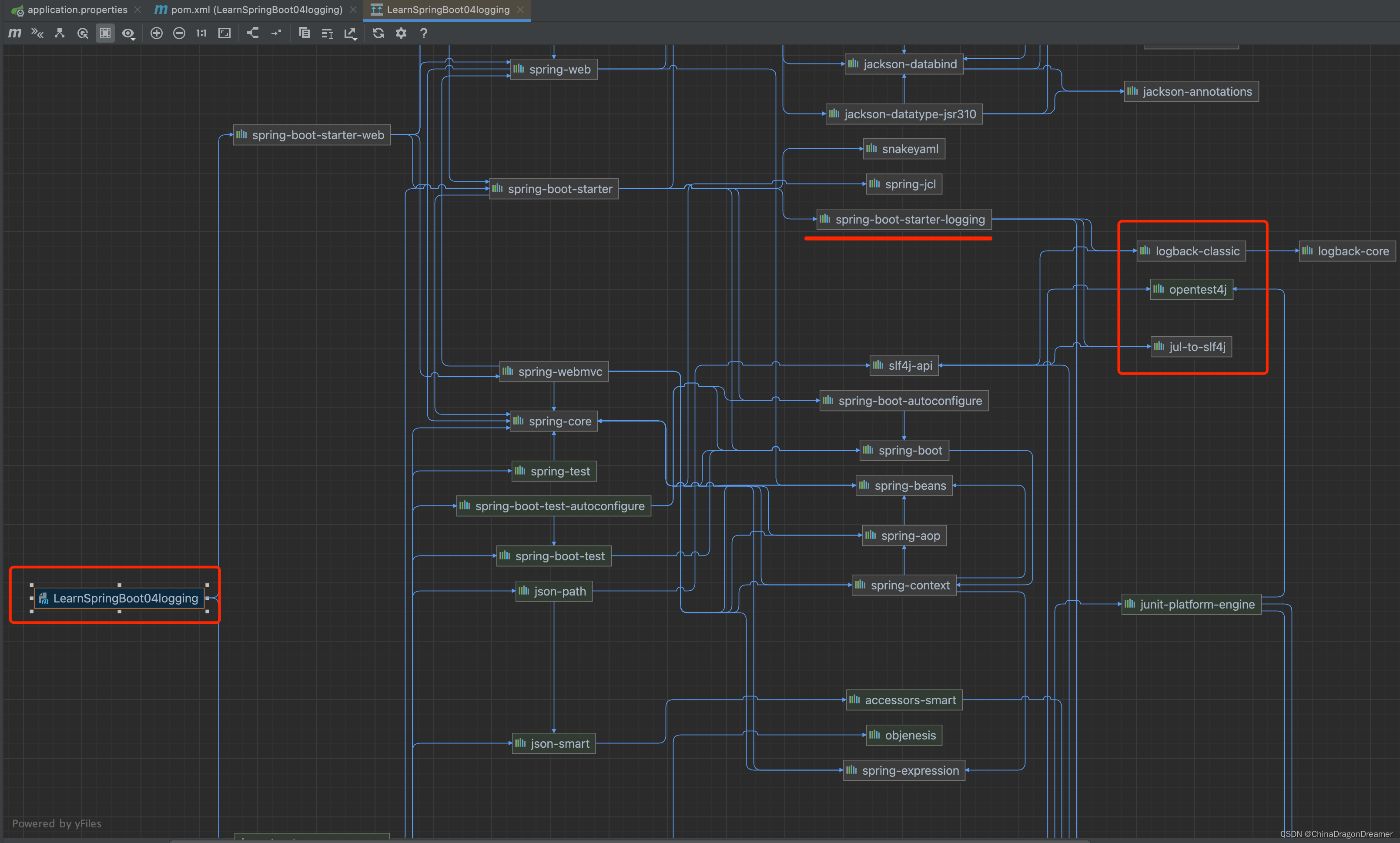The height and width of the screenshot is (843, 1400).
Task: Select the spring-boot-starter-logging node
Action: 904,219
